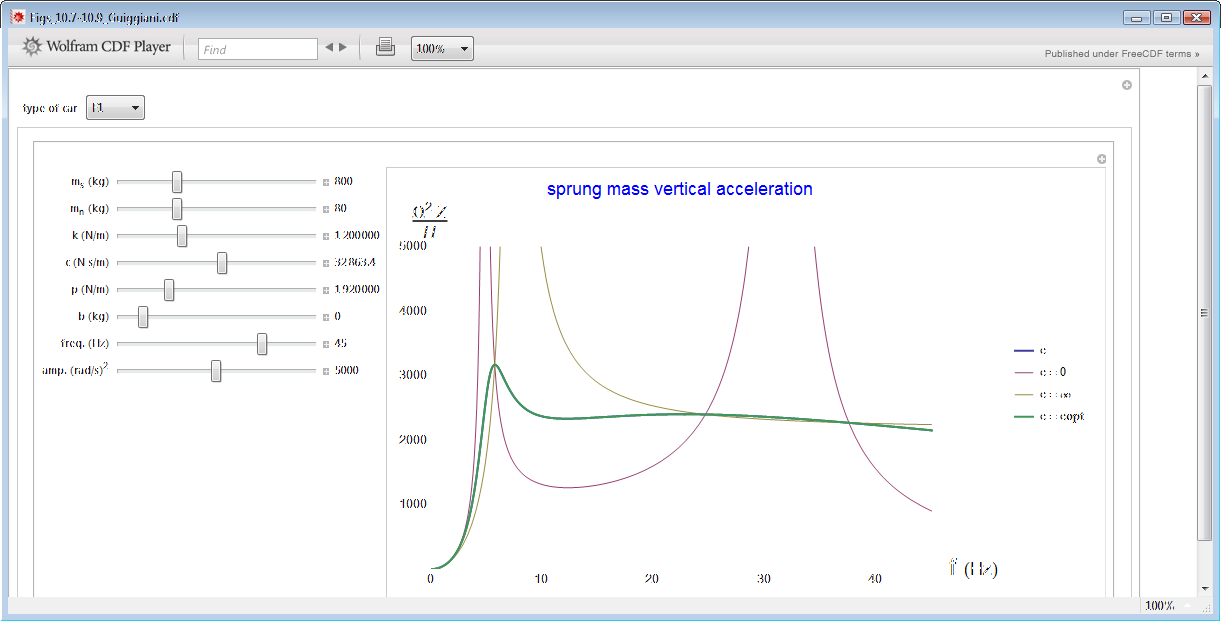Image resolution: width=1221 pixels, height=622 pixels.
Task: Expand controls for c (N s/m) slider
Action: coord(326,263)
